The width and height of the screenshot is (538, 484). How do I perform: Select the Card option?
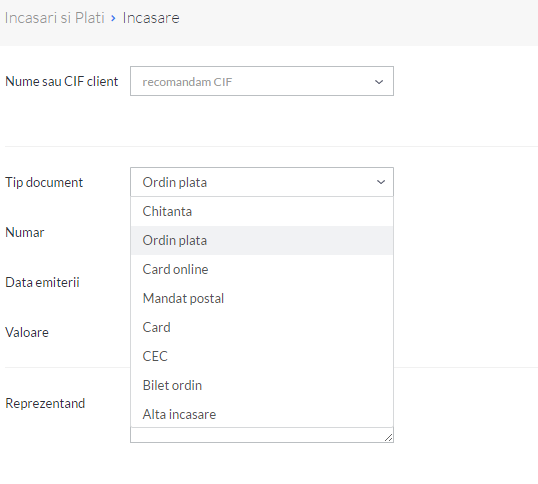[261, 327]
